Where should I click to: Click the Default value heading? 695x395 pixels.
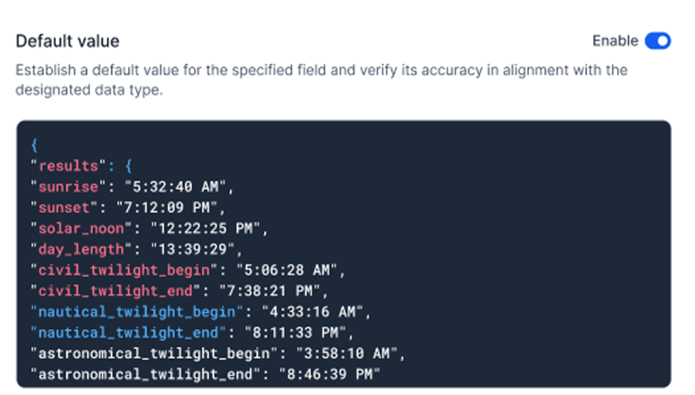(x=67, y=41)
